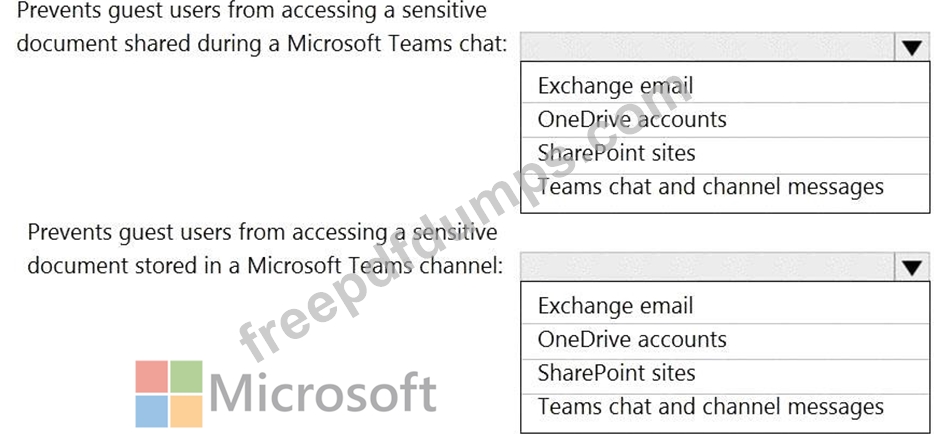
Task: Click the second dropdown's gray selection field
Action: (x=708, y=267)
